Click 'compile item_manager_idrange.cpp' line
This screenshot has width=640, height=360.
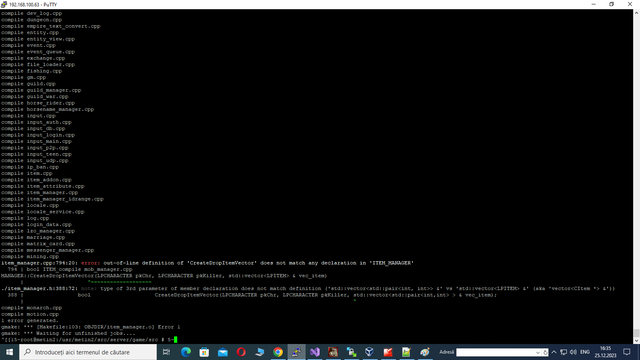click(52, 199)
